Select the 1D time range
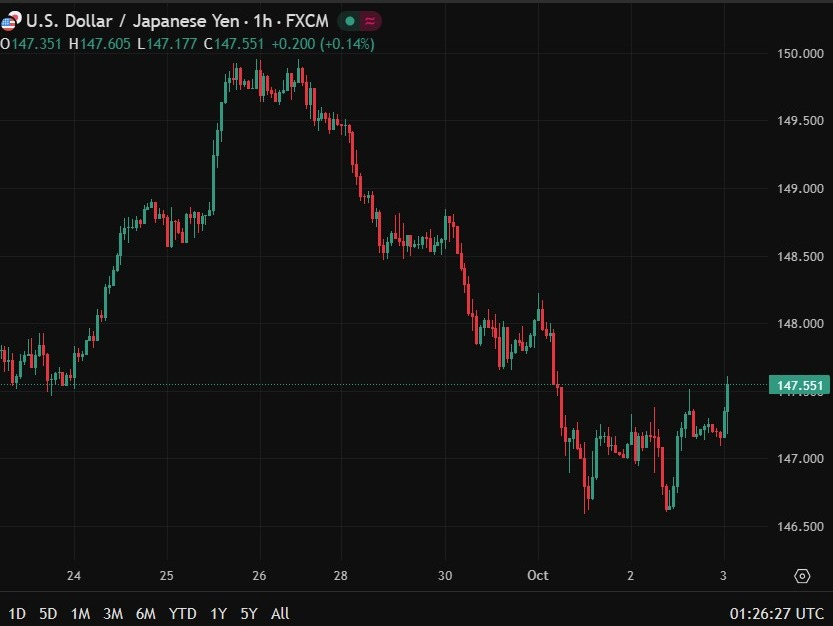Screen dimensions: 833x626 pos(17,613)
